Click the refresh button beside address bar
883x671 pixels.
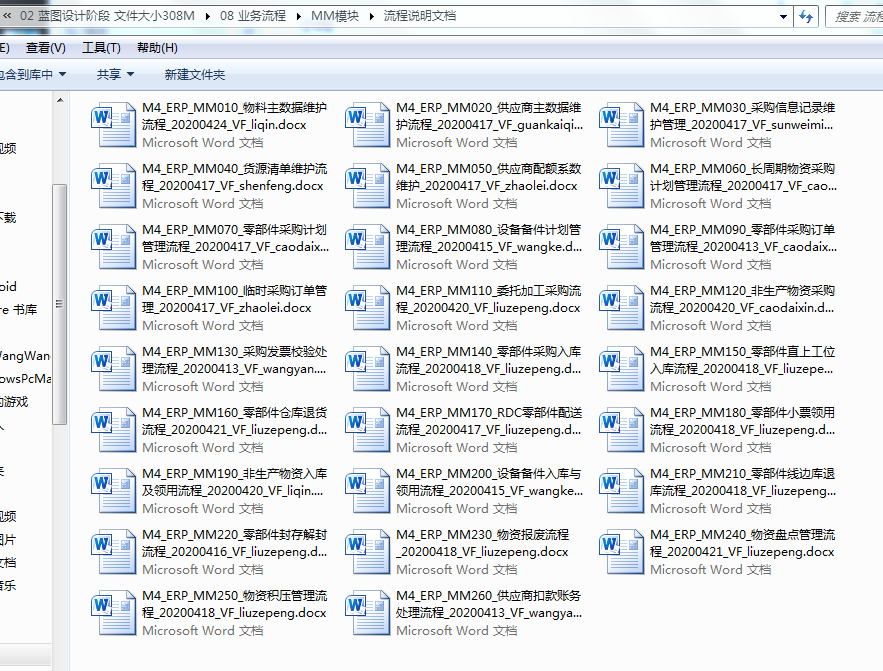pos(806,16)
